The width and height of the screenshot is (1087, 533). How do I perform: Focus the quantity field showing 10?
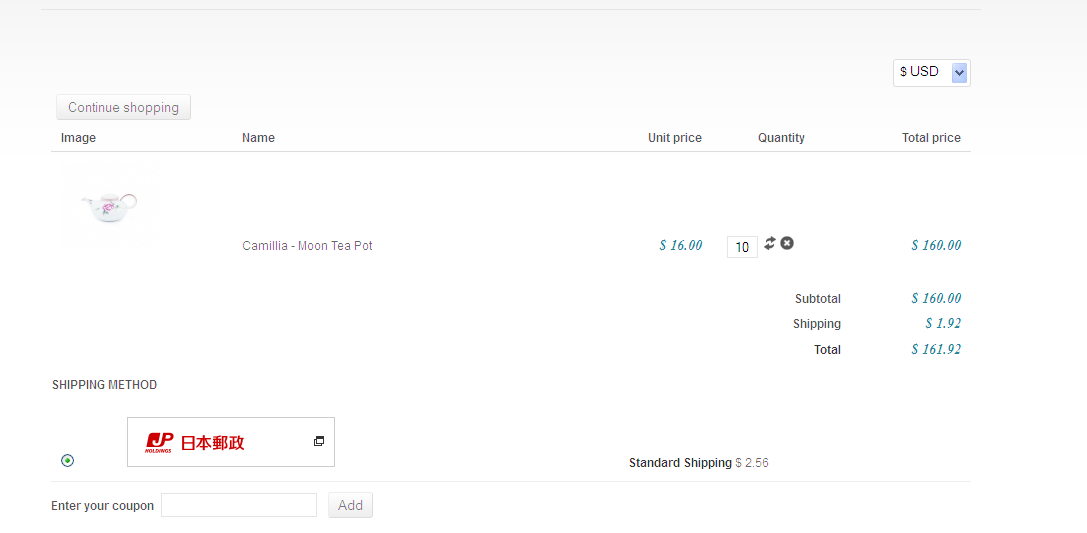click(x=742, y=247)
